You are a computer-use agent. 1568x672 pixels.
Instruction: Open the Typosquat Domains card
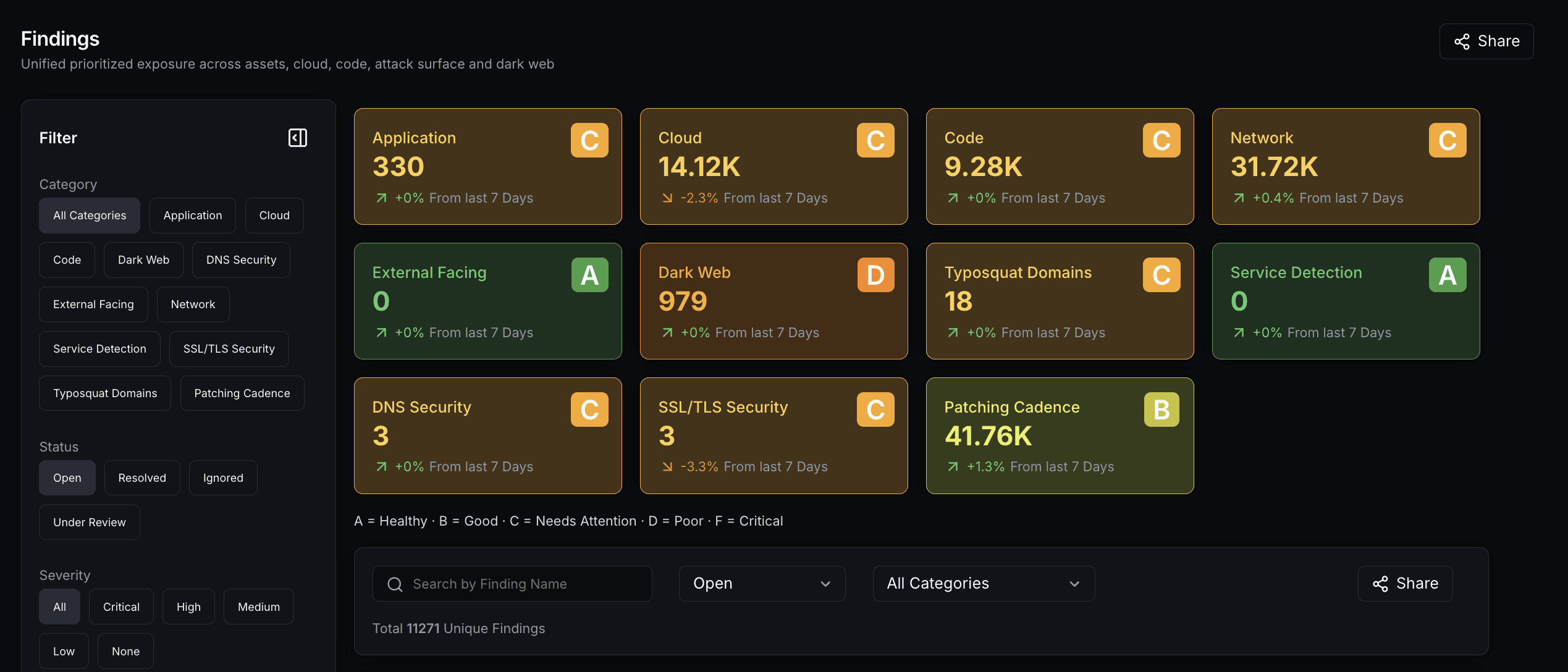pyautogui.click(x=1060, y=301)
